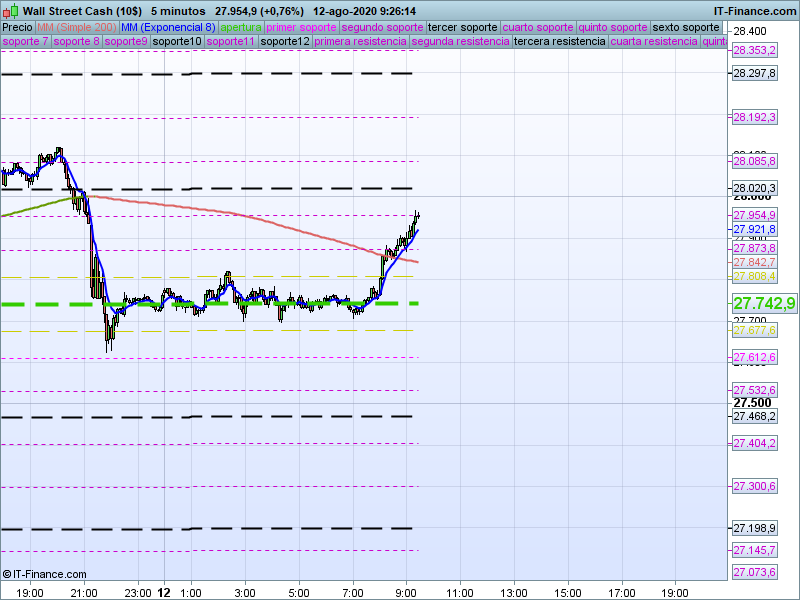This screenshot has width=800, height=600.
Task: Click the bold 12 date marker on time axis
Action: 163,592
